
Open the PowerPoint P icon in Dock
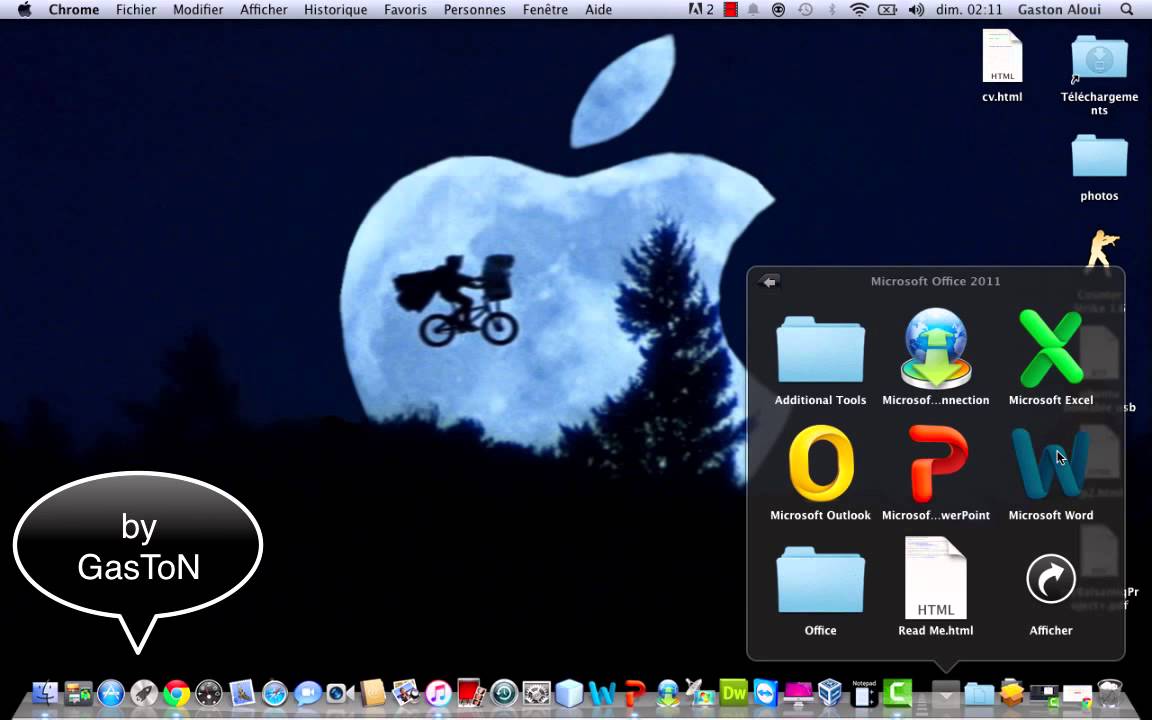tap(635, 693)
